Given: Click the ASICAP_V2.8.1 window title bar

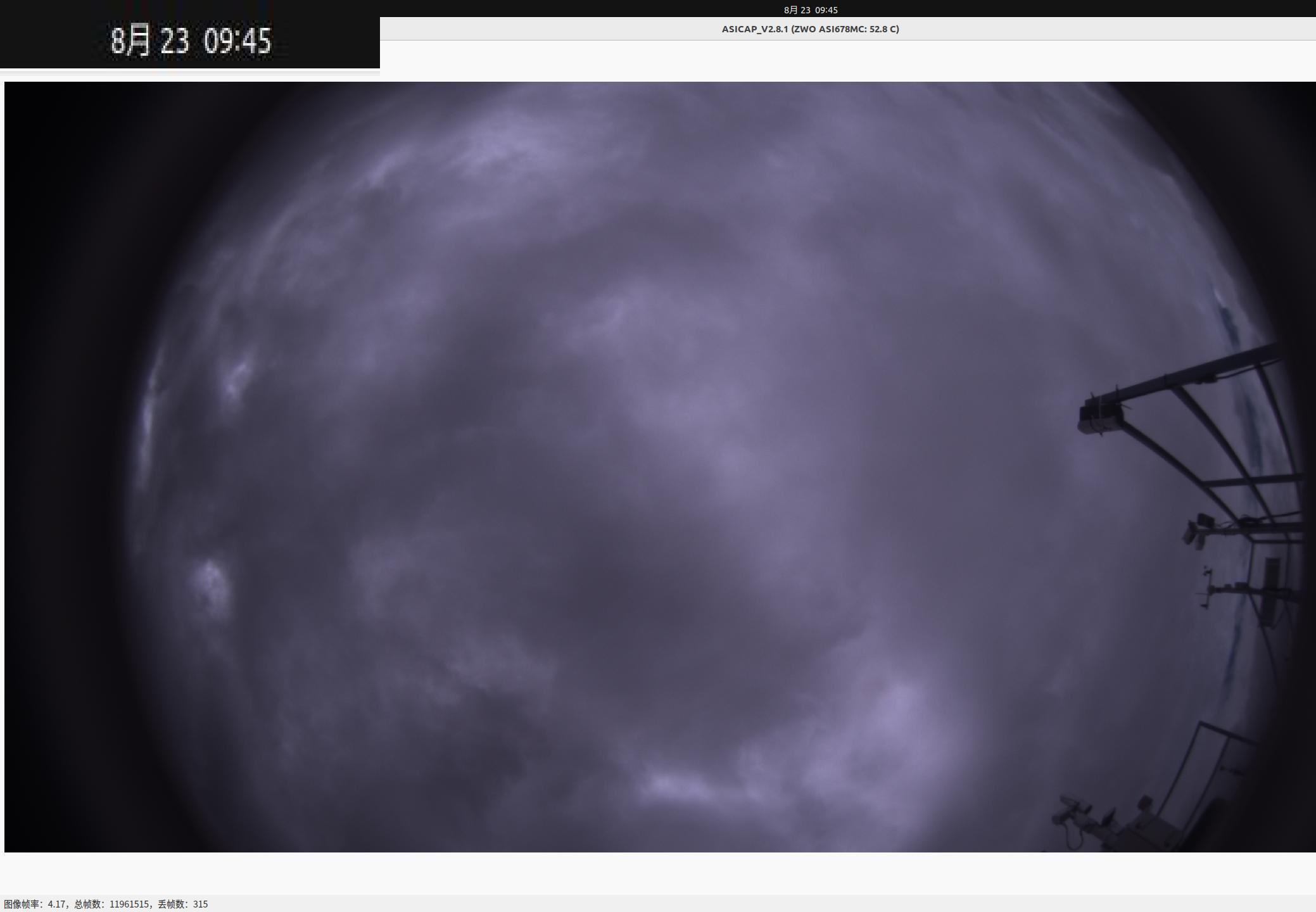Looking at the screenshot, I should pyautogui.click(x=848, y=29).
